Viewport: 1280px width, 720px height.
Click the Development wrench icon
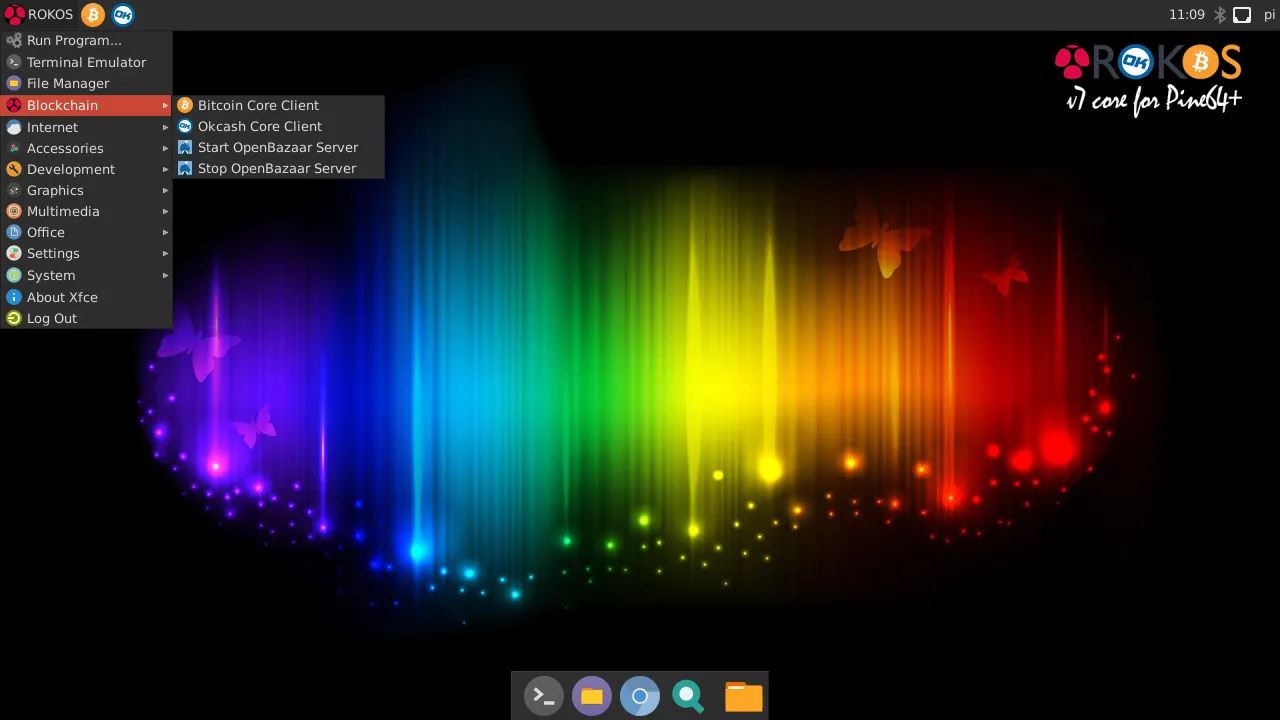click(x=14, y=169)
